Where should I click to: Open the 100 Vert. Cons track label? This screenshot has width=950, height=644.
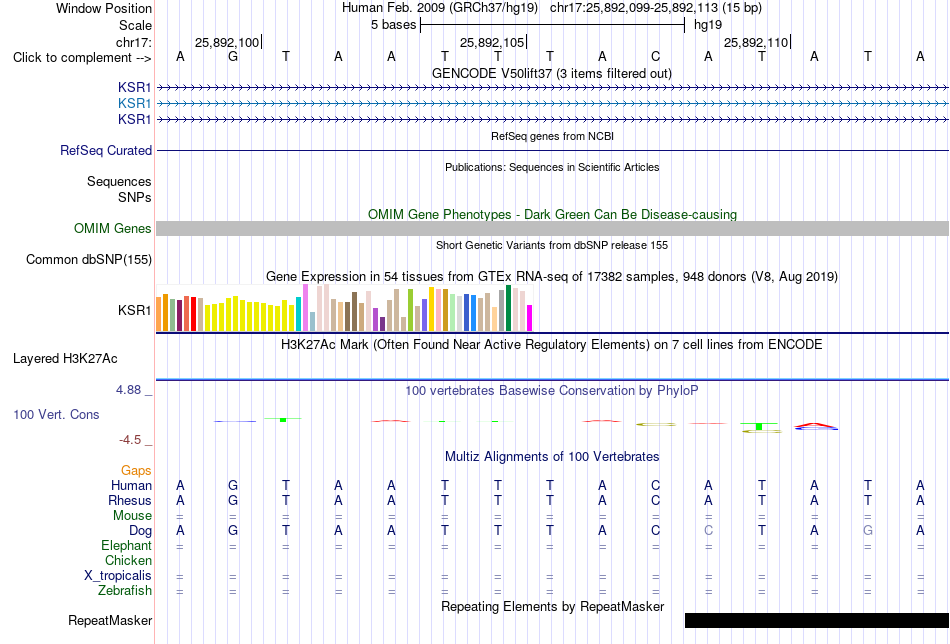click(56, 414)
